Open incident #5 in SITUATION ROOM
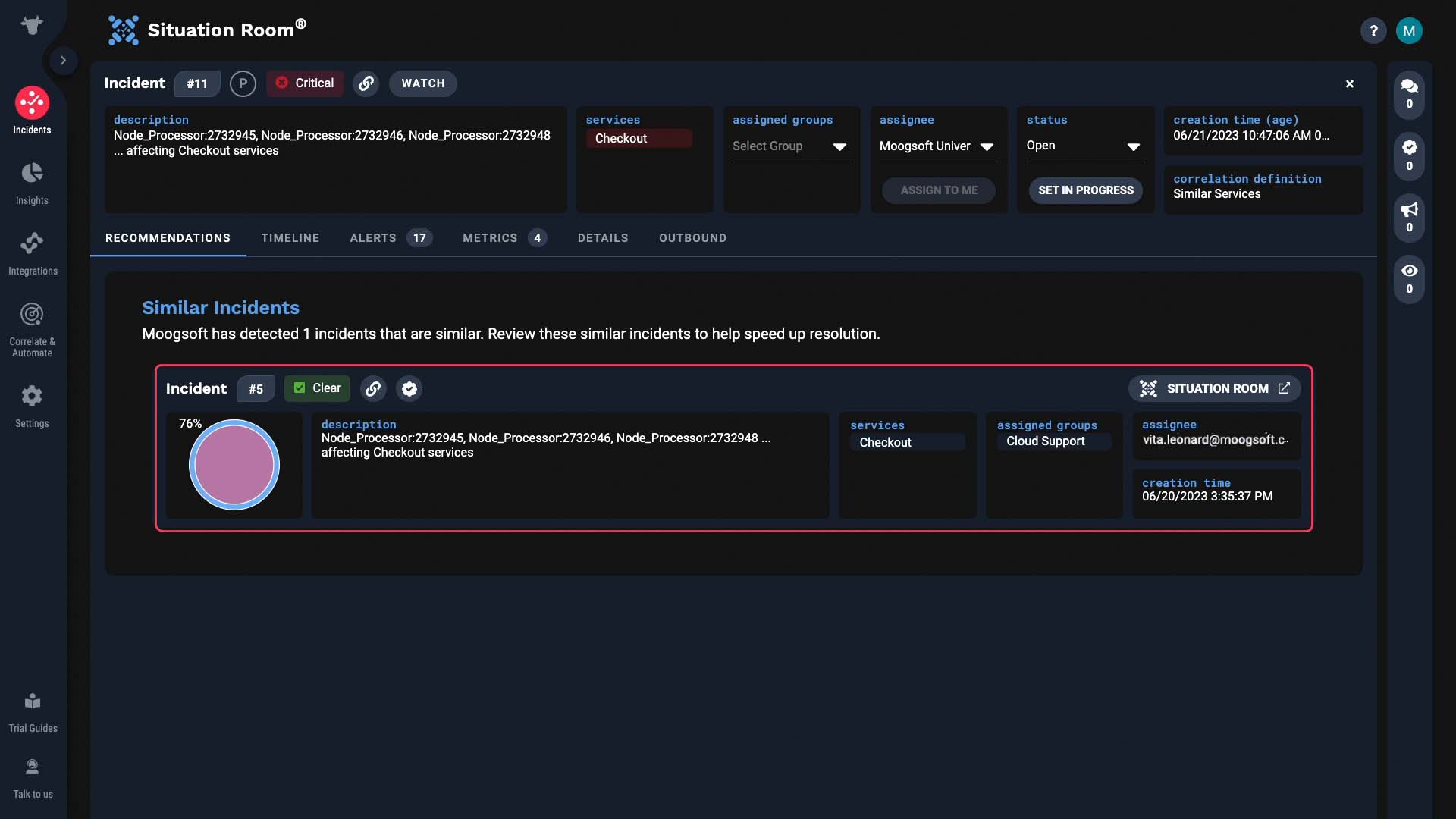The width and height of the screenshot is (1456, 819). pos(1215,388)
